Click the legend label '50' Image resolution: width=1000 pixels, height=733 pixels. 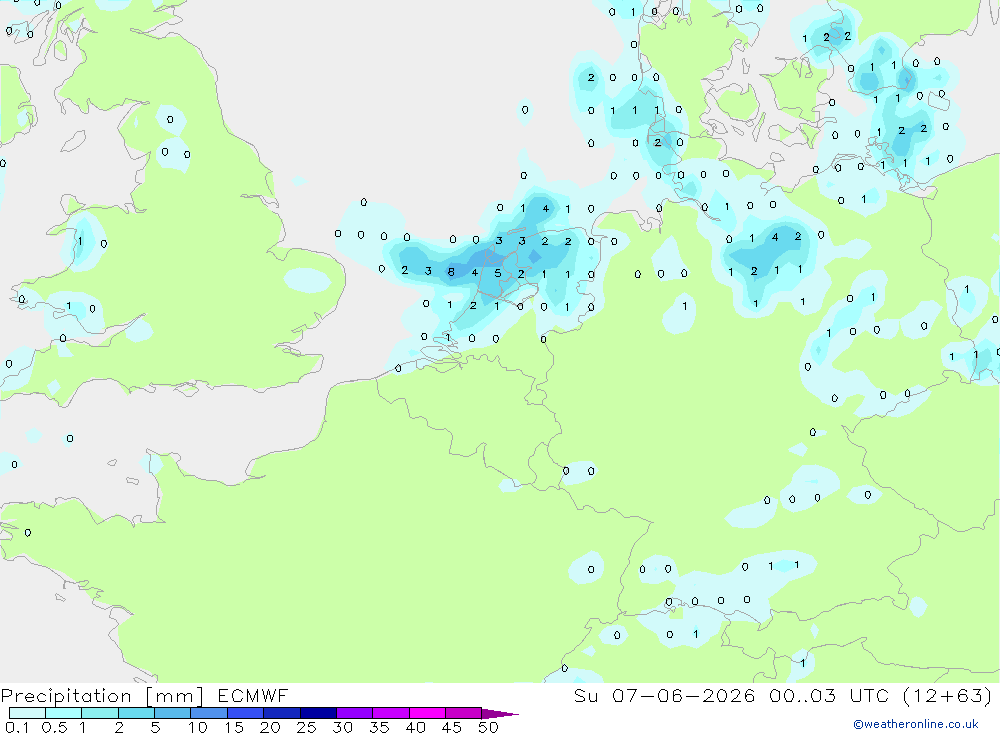(x=488, y=727)
